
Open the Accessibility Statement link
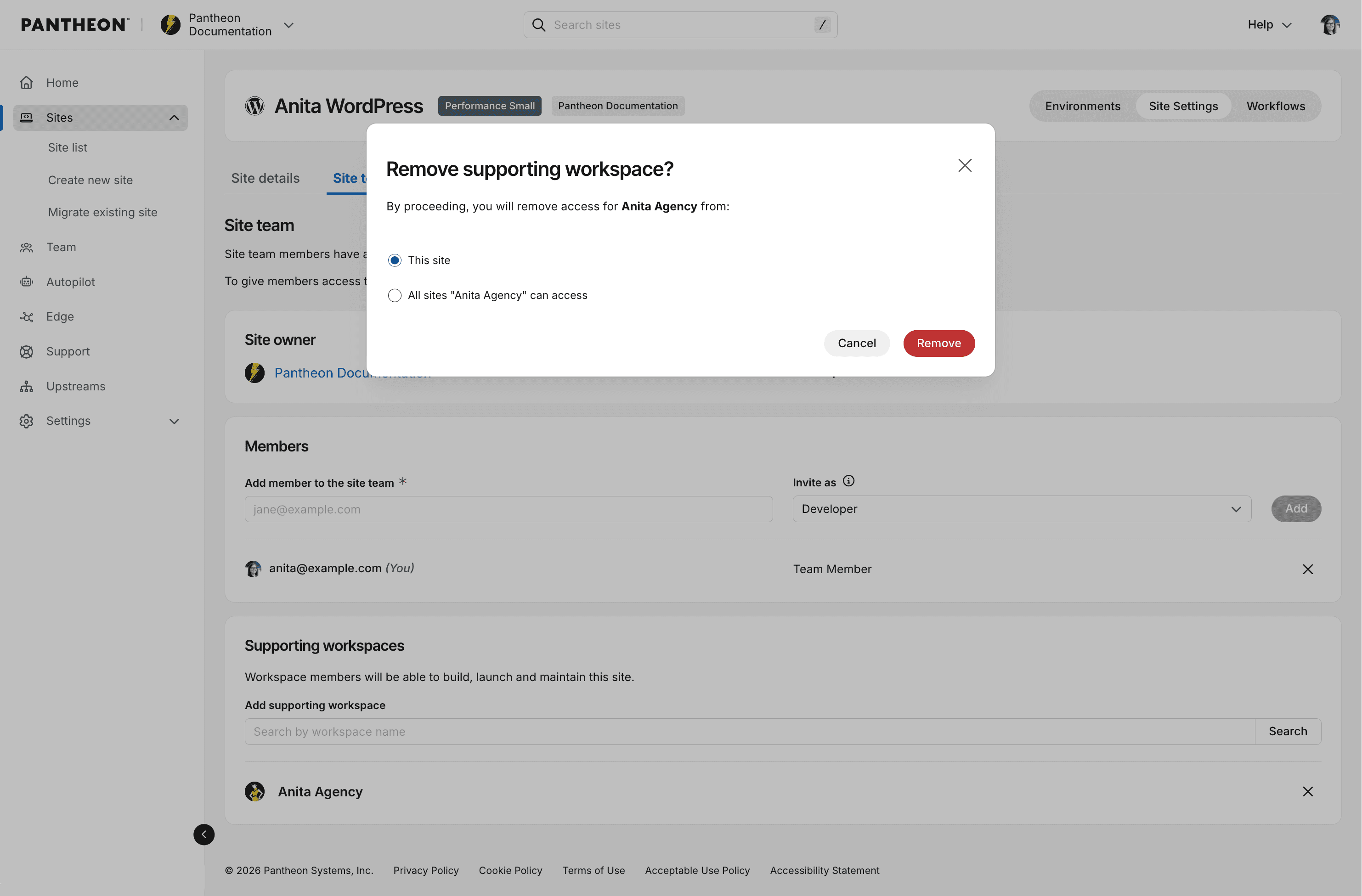tap(825, 870)
